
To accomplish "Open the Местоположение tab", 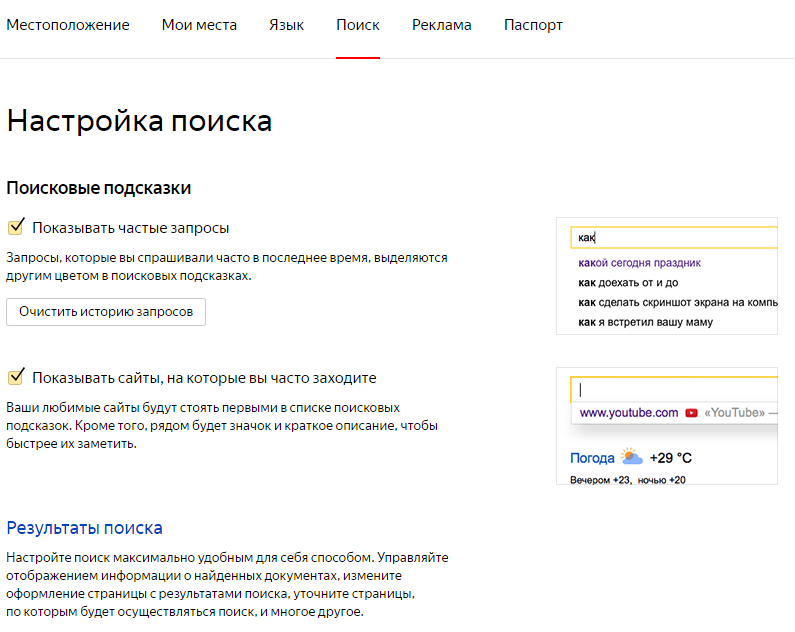I will point(68,25).
